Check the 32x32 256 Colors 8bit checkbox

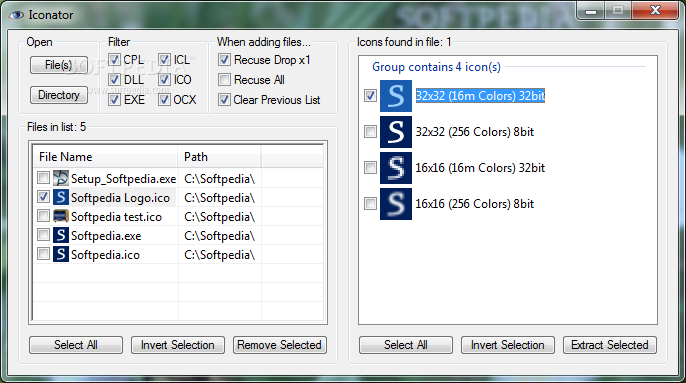click(370, 131)
